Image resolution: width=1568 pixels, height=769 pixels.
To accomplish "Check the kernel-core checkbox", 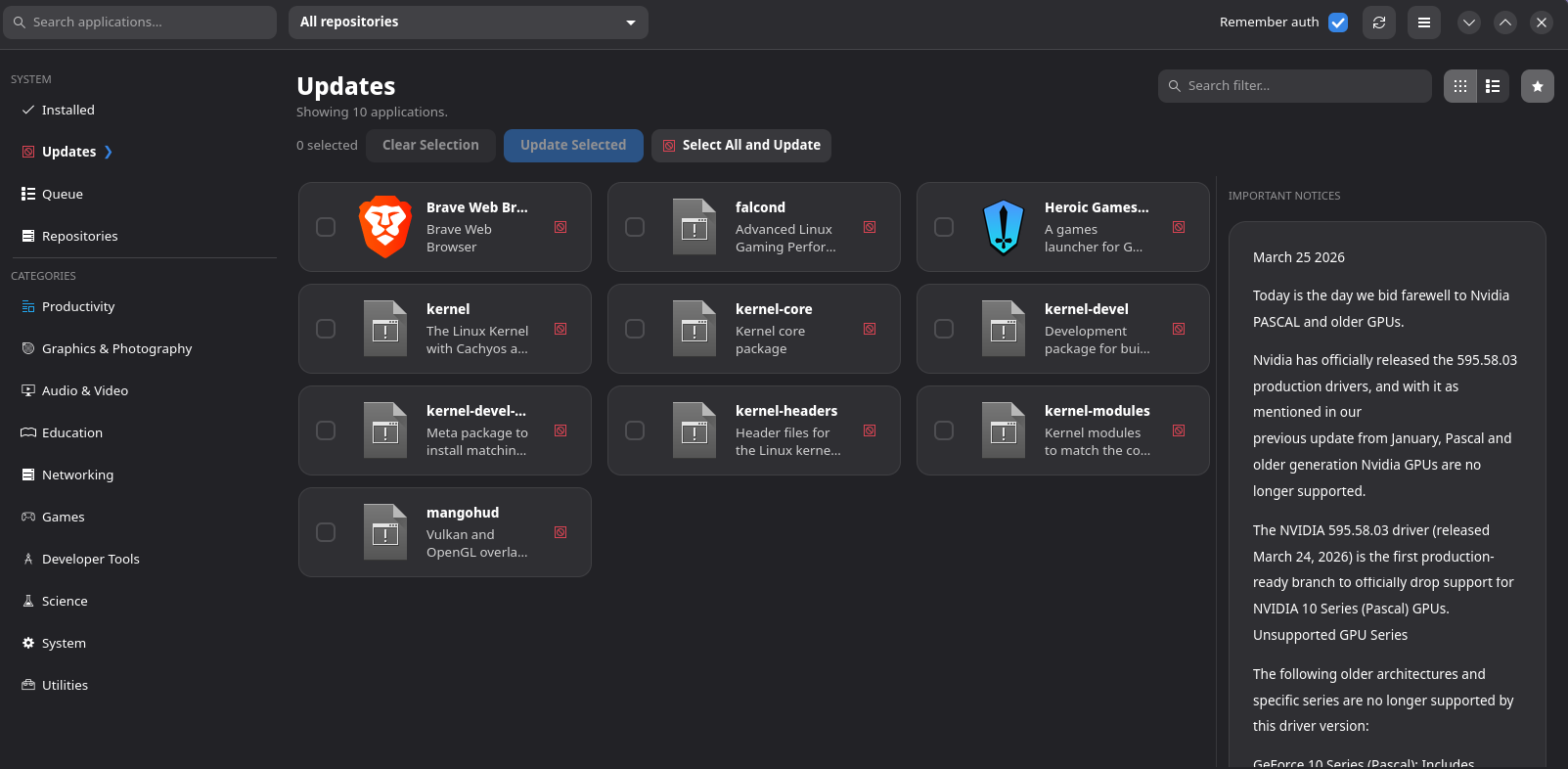I will [x=635, y=329].
